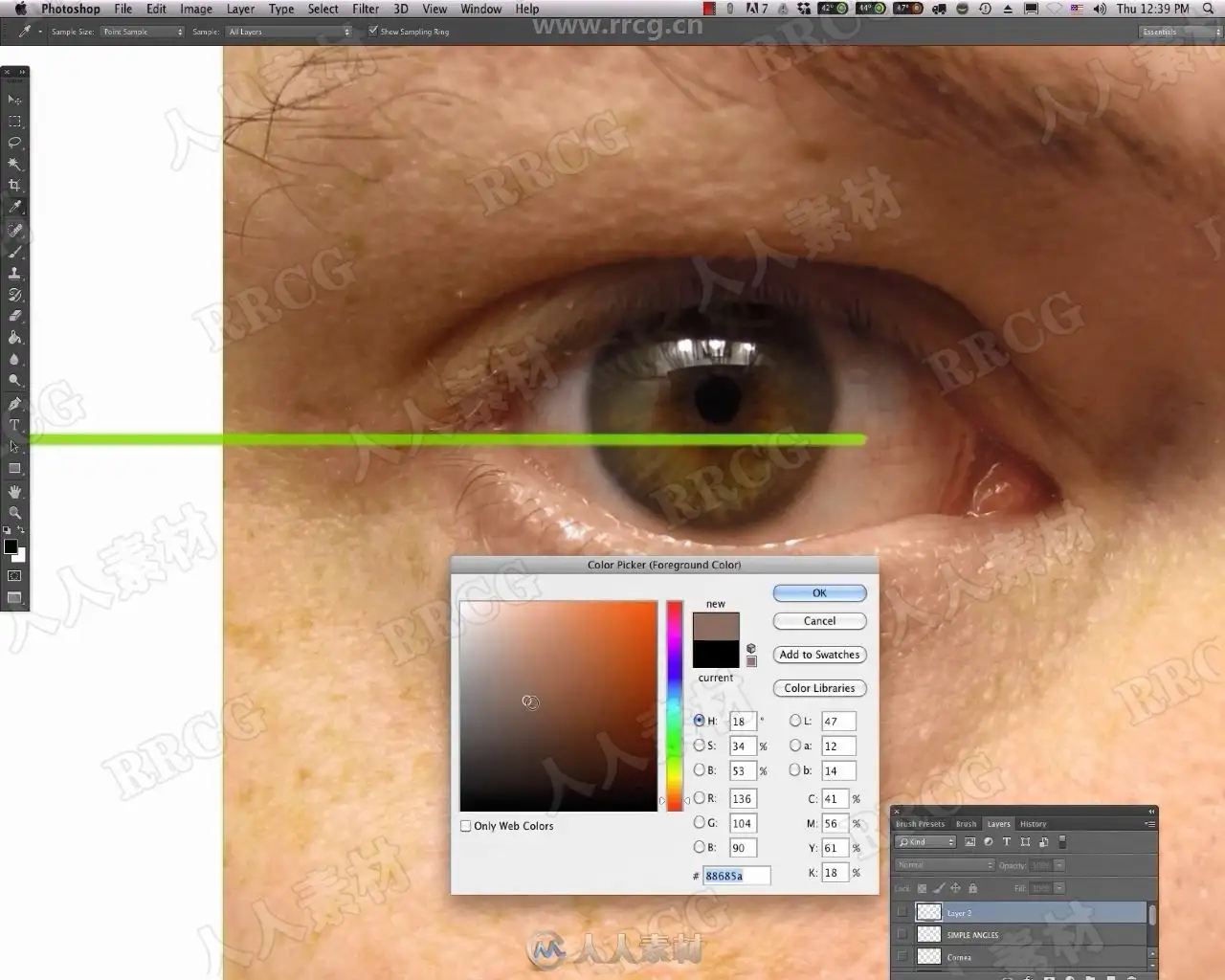Filter layers by adjustment layers icon
This screenshot has height=980, width=1225.
pyautogui.click(x=988, y=842)
